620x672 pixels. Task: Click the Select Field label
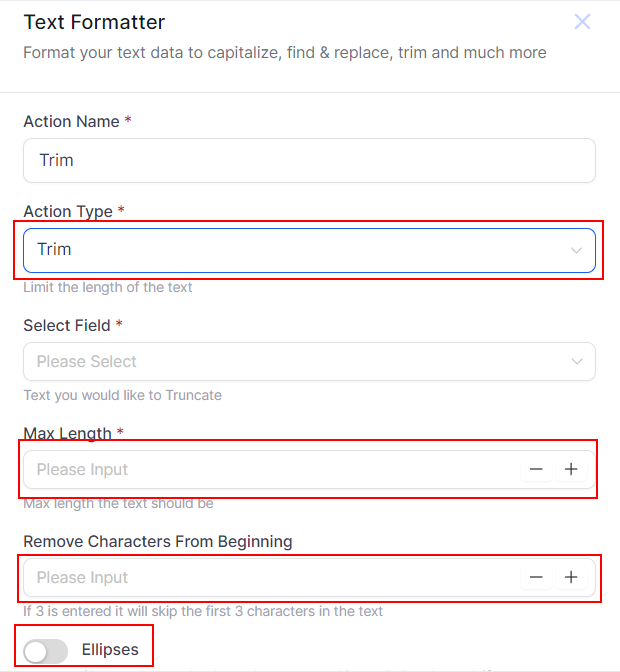click(x=67, y=325)
